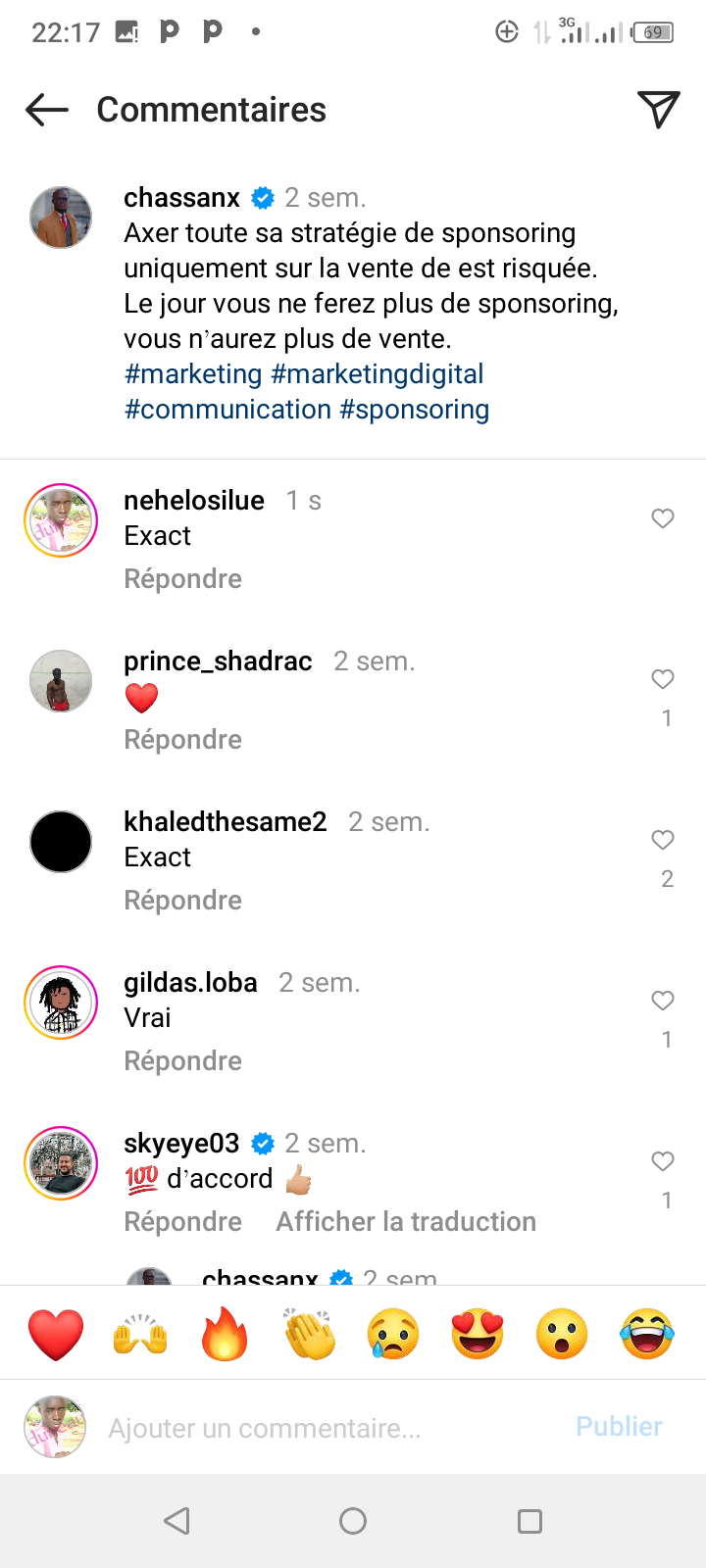
Task: Open the #marketingdigital hashtag
Action: pyautogui.click(x=378, y=374)
